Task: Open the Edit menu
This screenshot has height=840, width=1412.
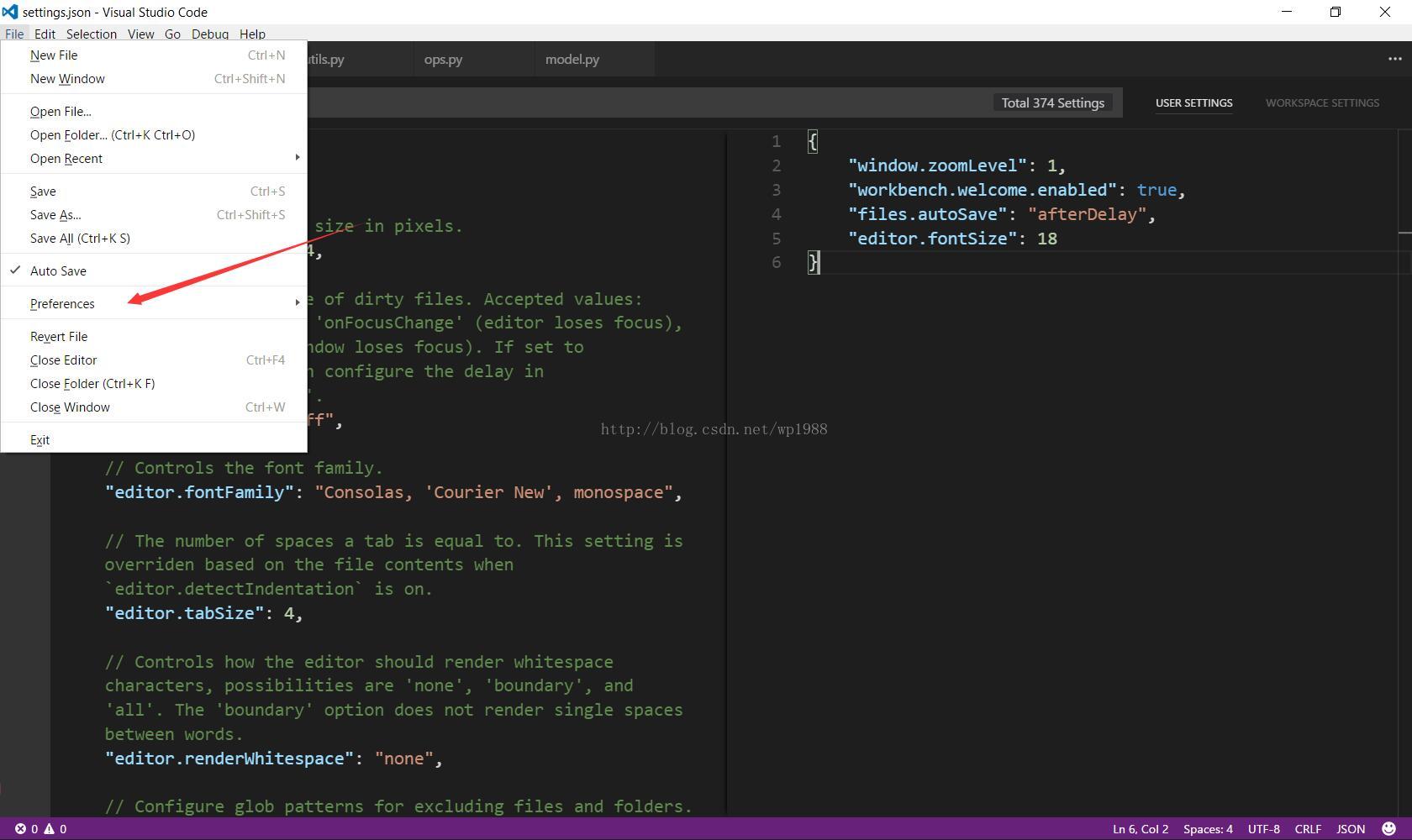Action: [45, 34]
